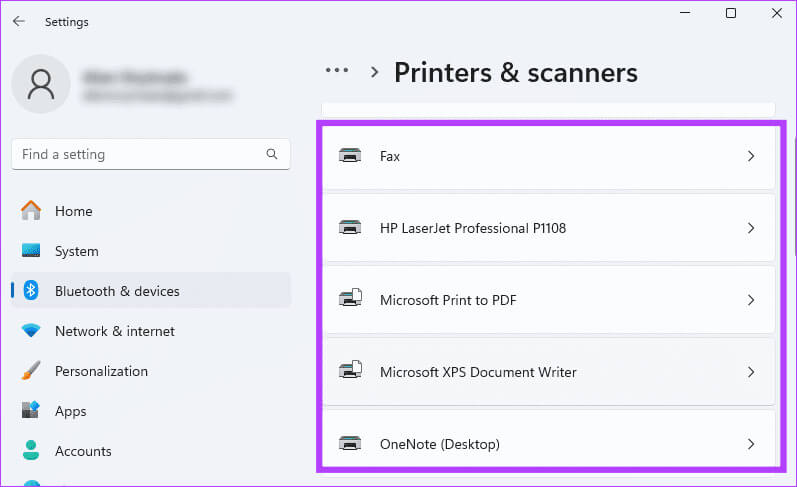The image size is (797, 487).
Task: Close the Settings window
Action: pos(777,13)
